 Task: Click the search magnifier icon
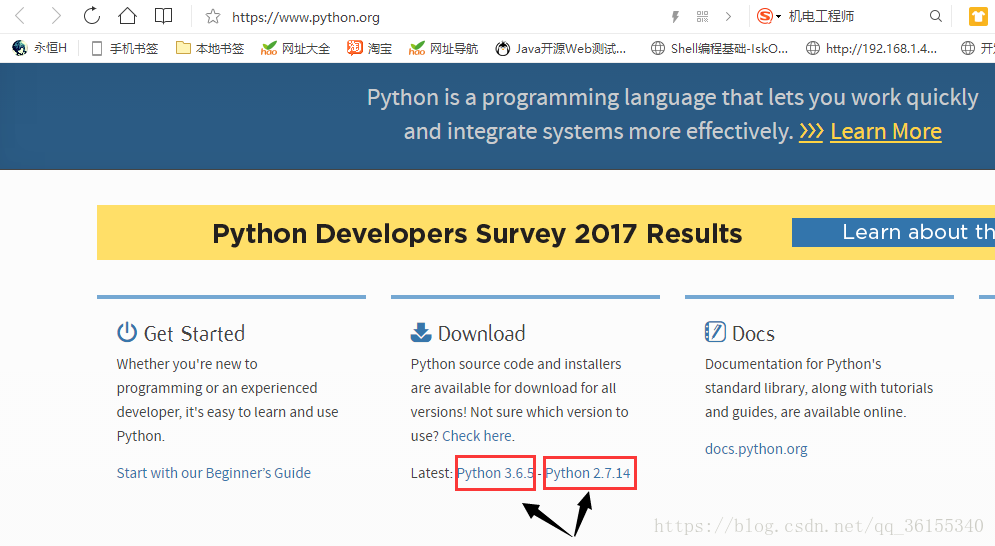pos(935,17)
